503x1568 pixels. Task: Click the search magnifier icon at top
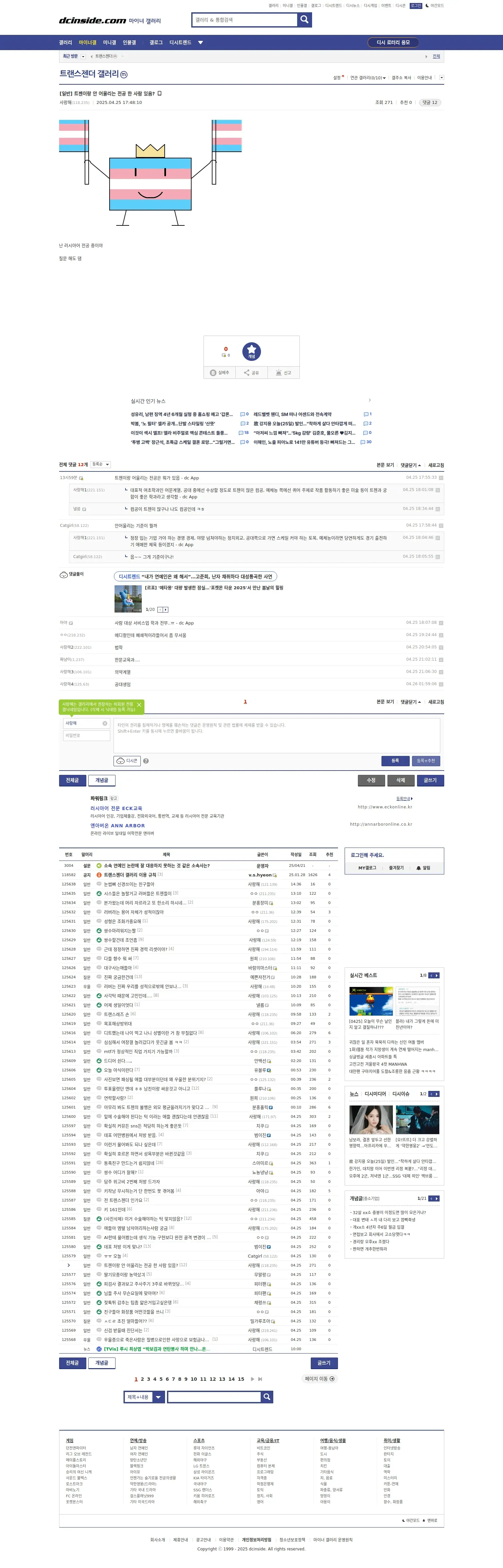coord(304,20)
